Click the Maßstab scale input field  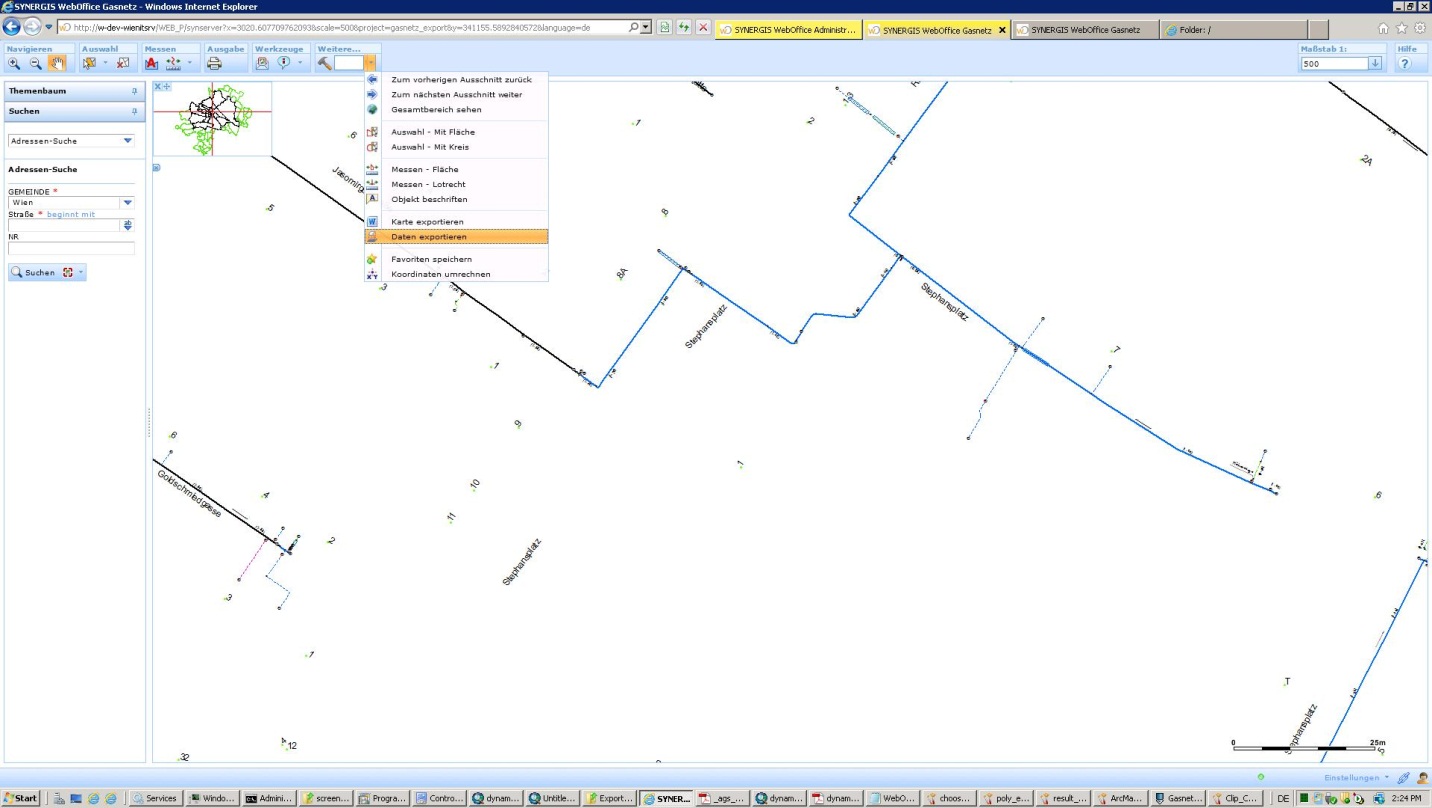click(x=1334, y=63)
